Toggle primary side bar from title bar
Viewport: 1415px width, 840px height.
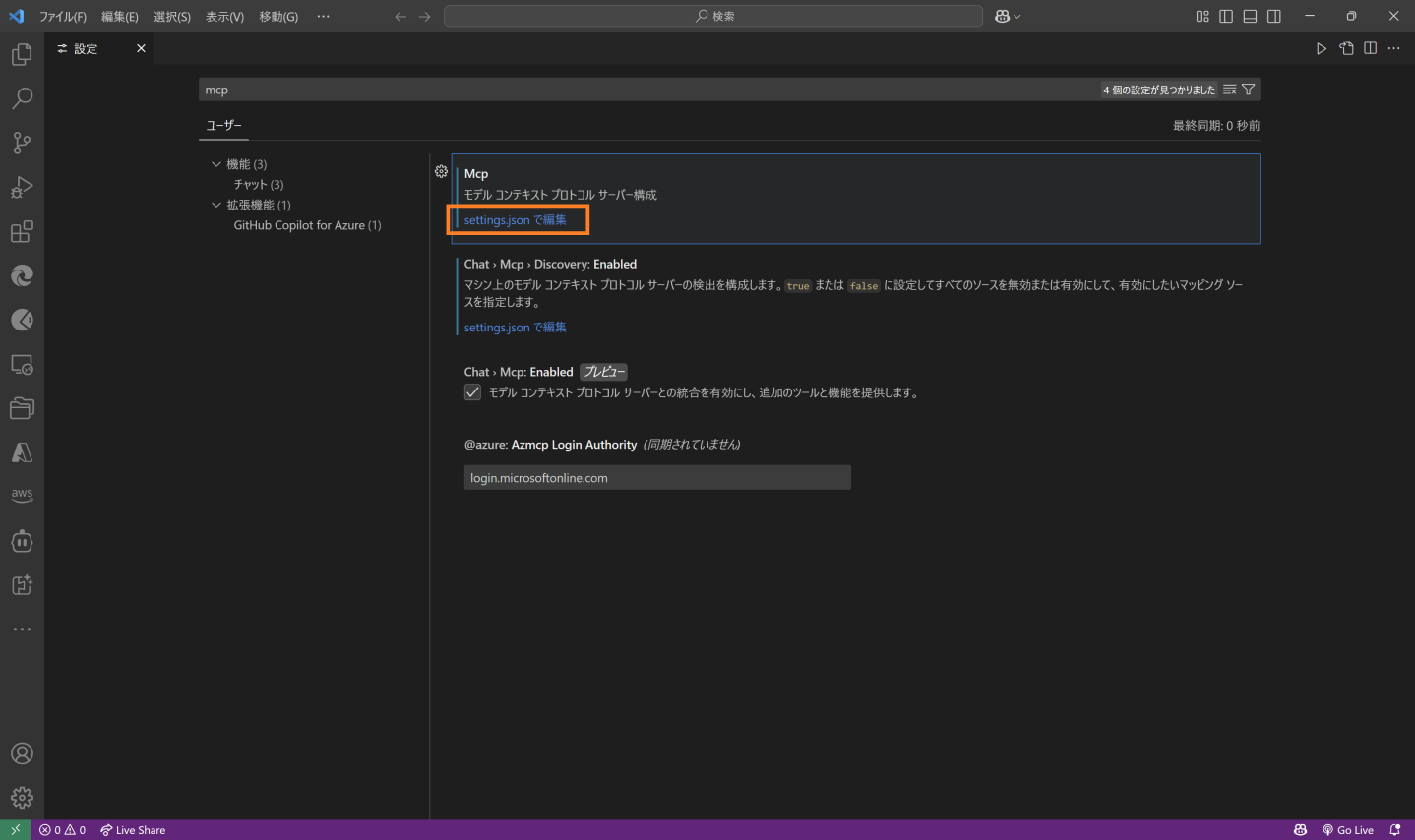pos(1226,16)
